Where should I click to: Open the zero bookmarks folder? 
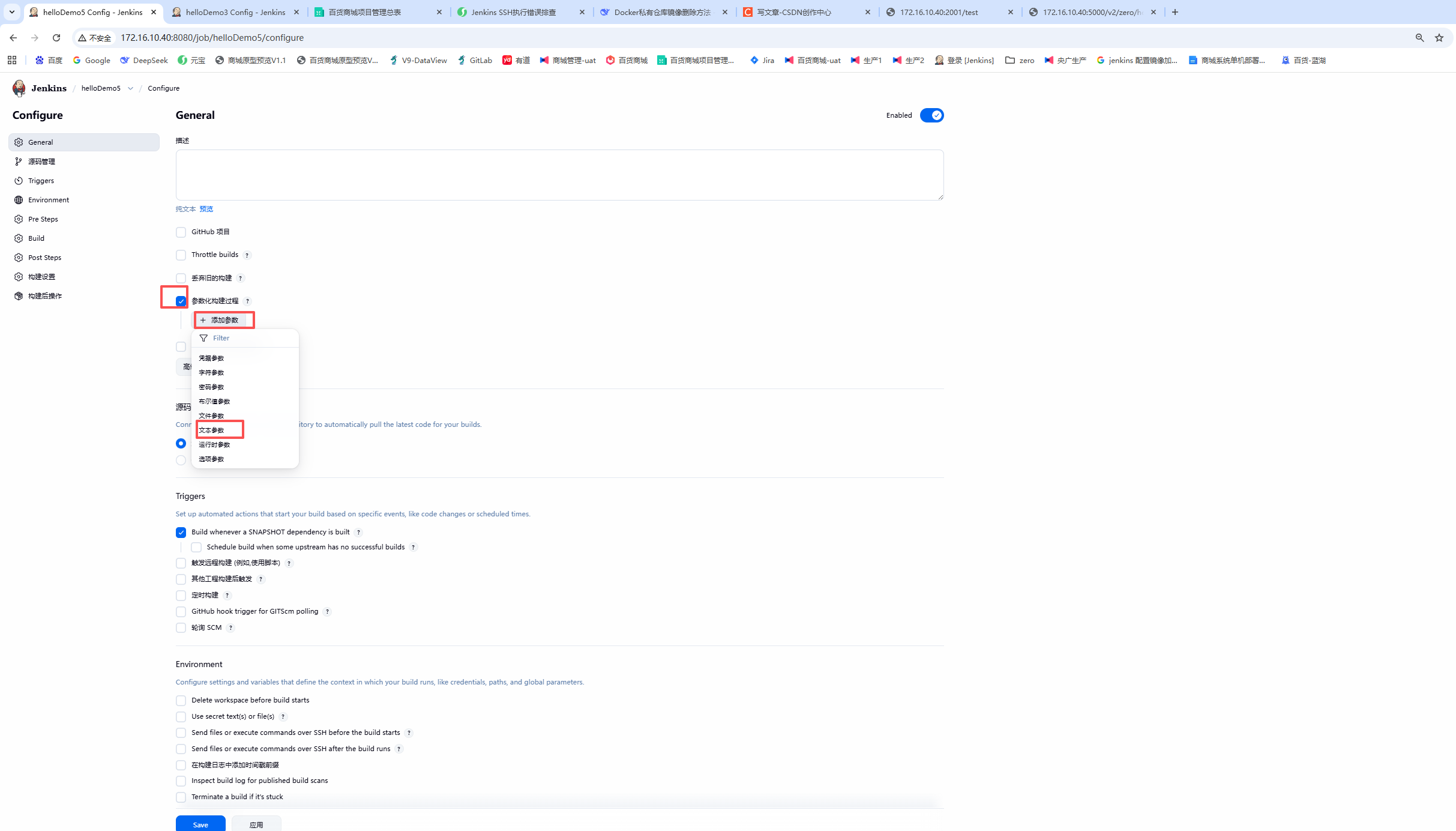[1020, 60]
